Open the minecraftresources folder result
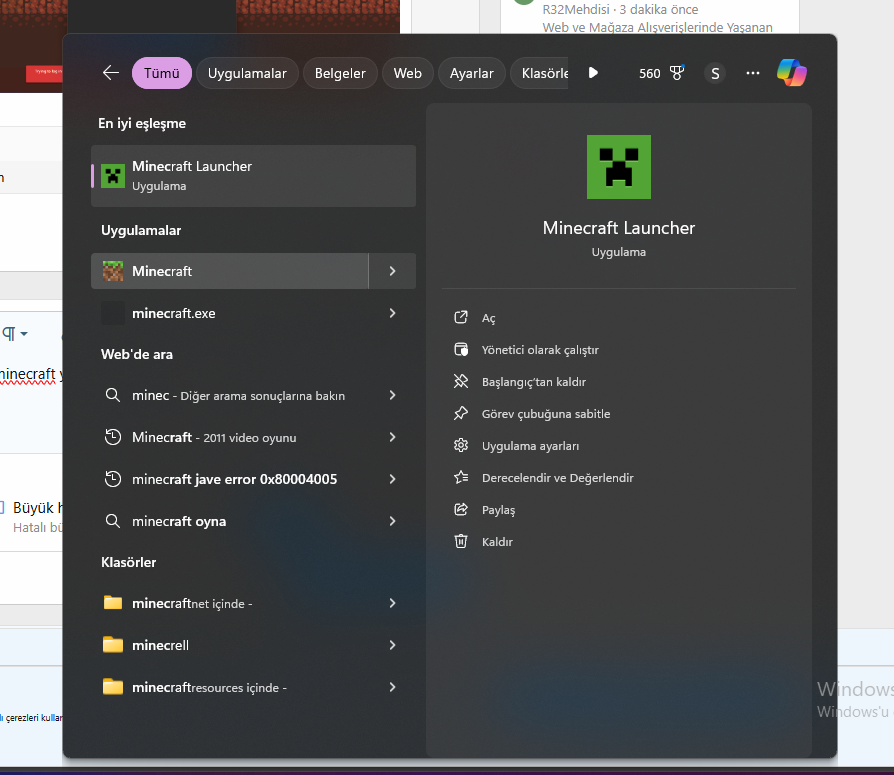This screenshot has width=894, height=775. (230, 687)
